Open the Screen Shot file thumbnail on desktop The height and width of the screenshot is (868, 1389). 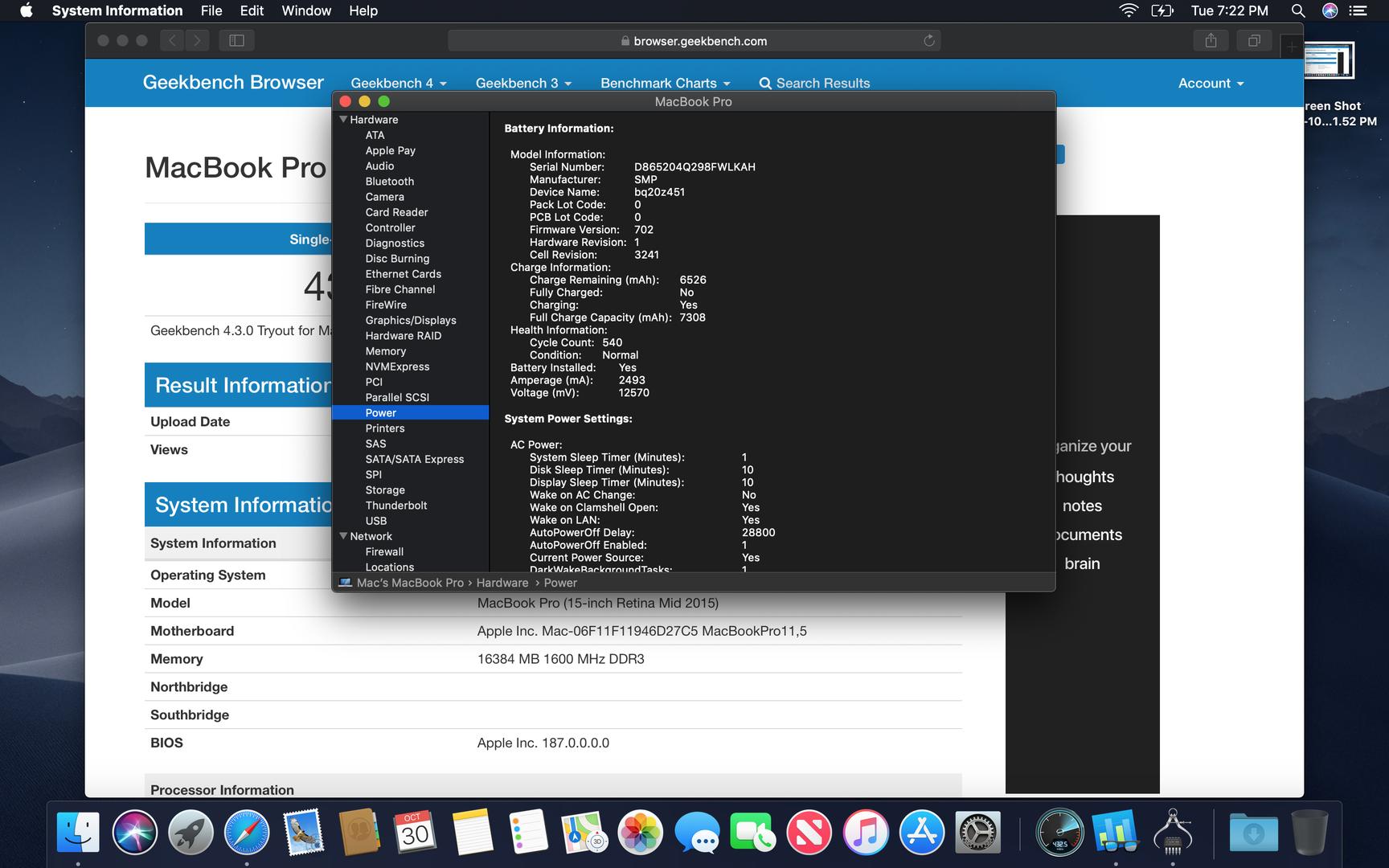pyautogui.click(x=1329, y=61)
